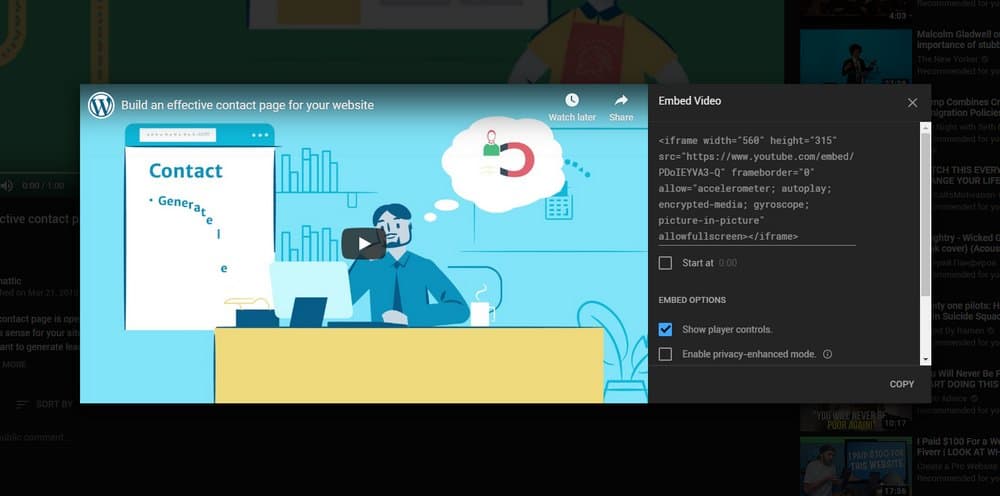The image size is (1000, 496).
Task: Enable privacy-enhanced mode checkbox
Action: tap(665, 354)
